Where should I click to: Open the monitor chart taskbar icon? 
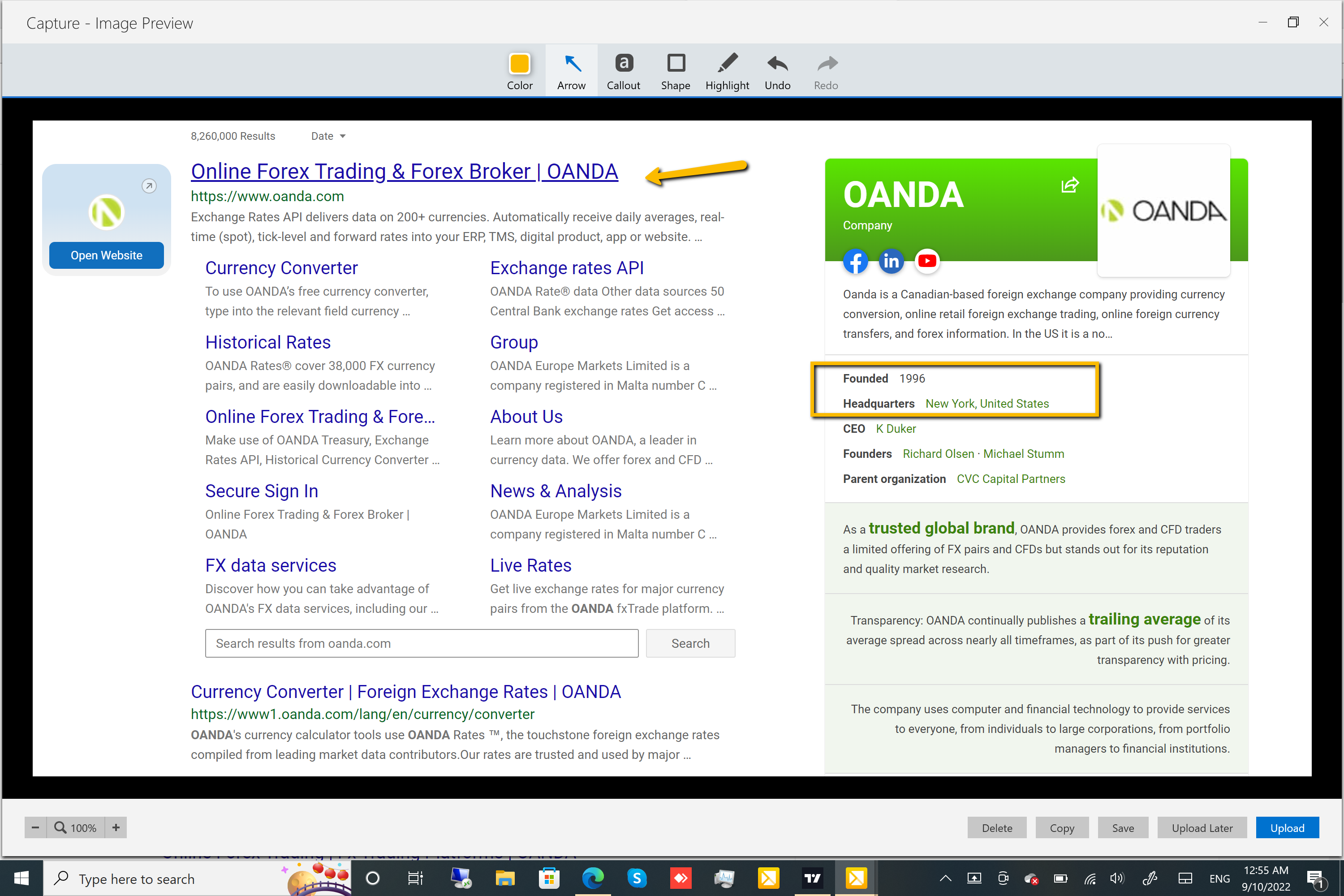pyautogui.click(x=724, y=878)
